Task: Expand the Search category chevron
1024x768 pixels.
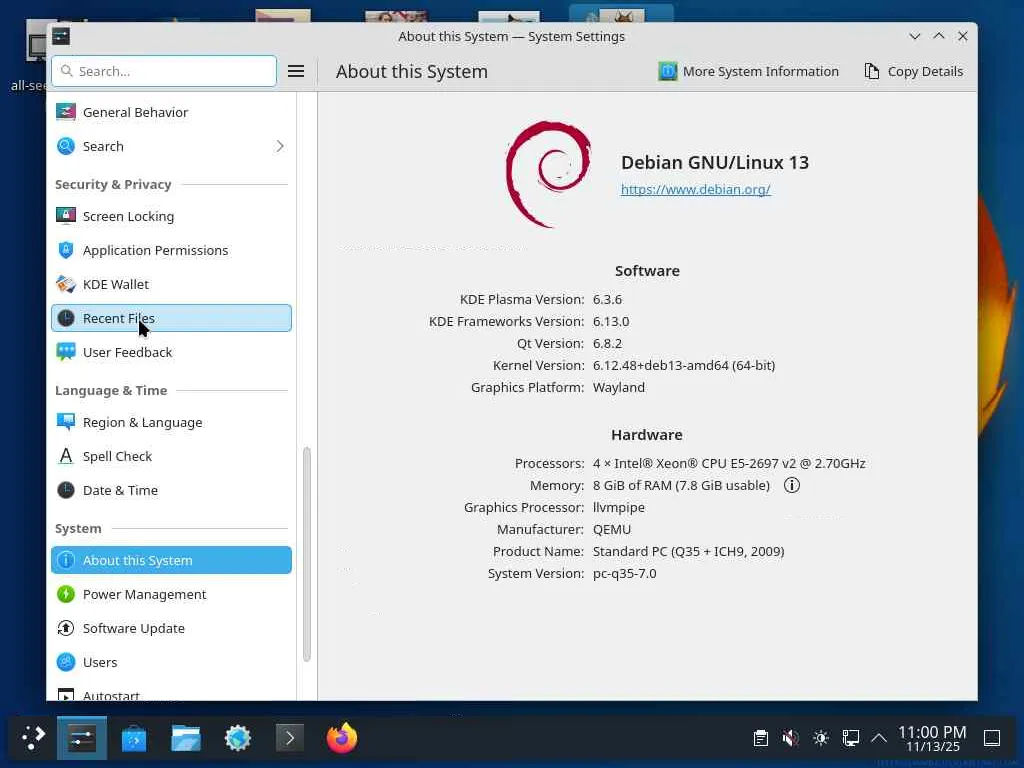Action: [x=280, y=146]
